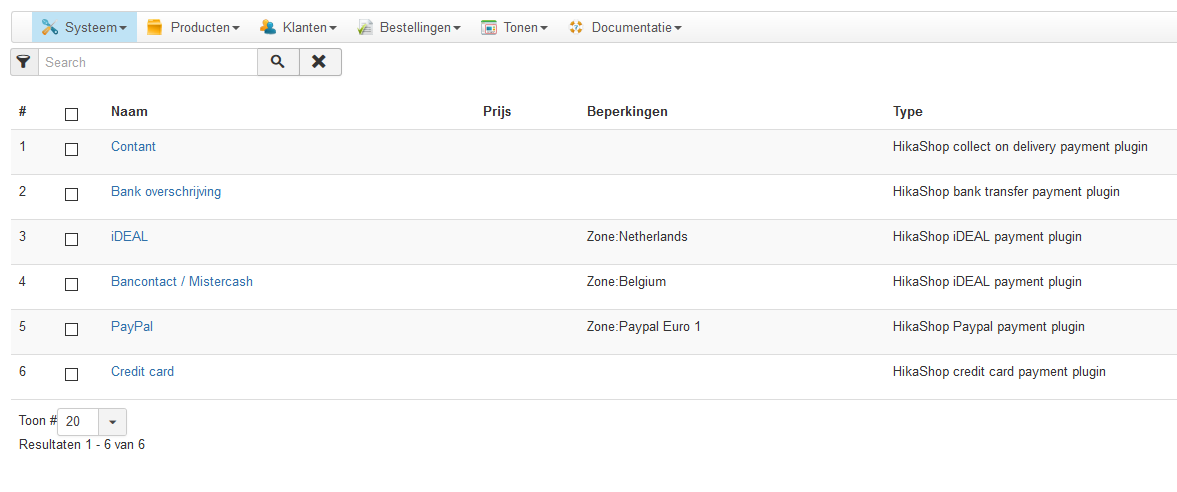
Task: Select the PayPal row checkbox
Action: click(x=71, y=329)
